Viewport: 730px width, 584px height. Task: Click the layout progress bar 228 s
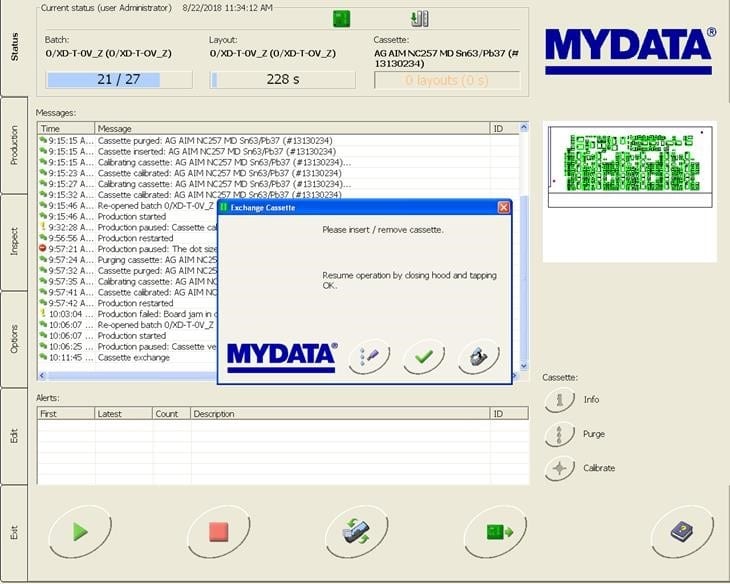[283, 80]
